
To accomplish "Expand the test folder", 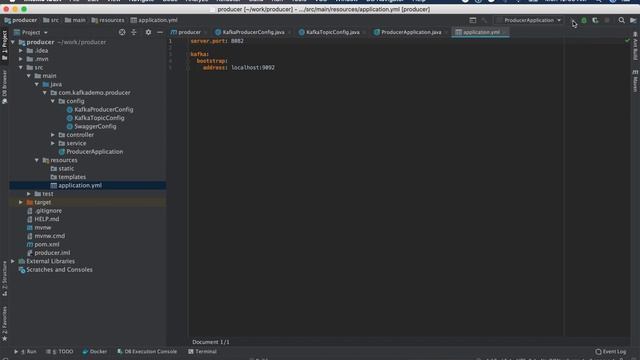I will tap(29, 194).
